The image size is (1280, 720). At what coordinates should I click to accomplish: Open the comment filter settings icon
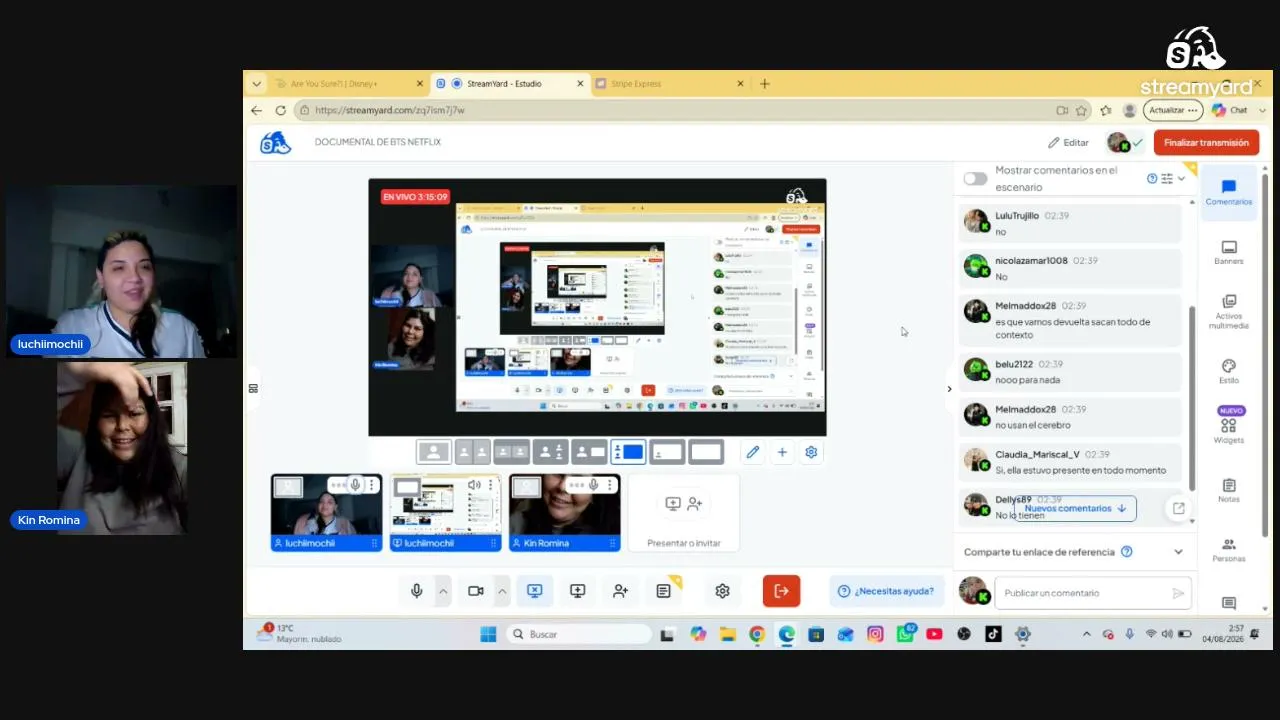pyautogui.click(x=1166, y=178)
